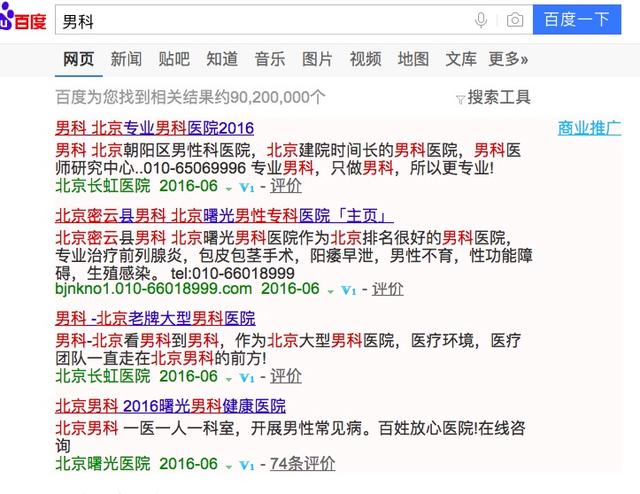Click snippet text 团队一直走在北京男科的前方!

tap(161, 358)
